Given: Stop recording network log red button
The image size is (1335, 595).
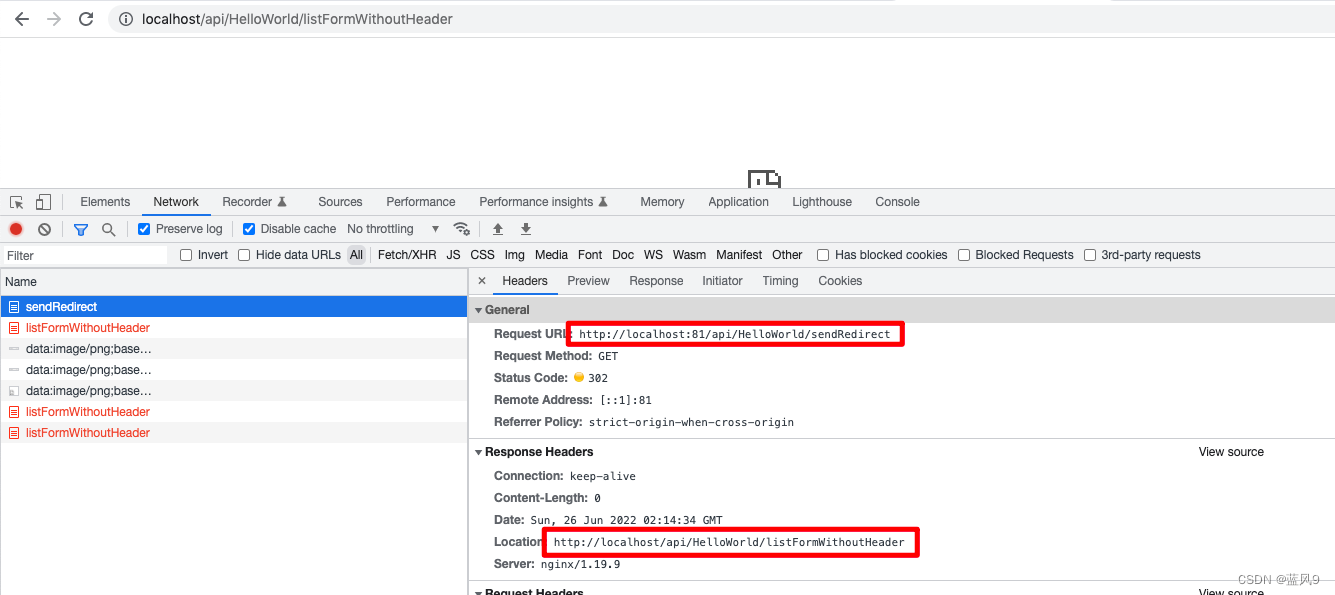Looking at the screenshot, I should [x=16, y=229].
